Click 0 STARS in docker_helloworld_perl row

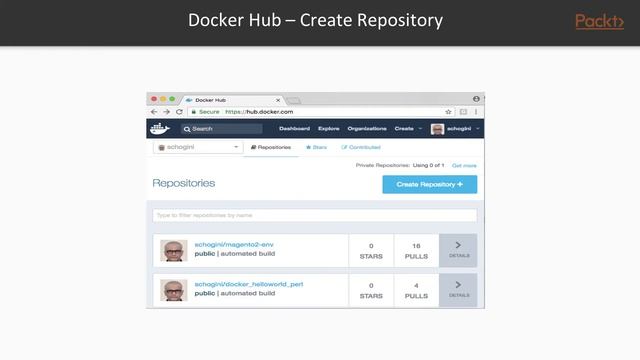(x=371, y=290)
